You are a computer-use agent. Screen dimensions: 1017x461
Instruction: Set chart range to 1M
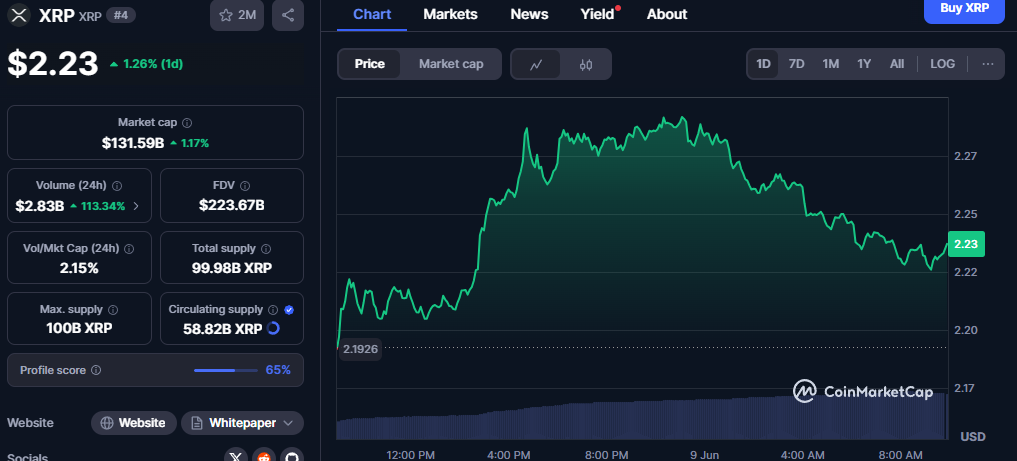[831, 64]
